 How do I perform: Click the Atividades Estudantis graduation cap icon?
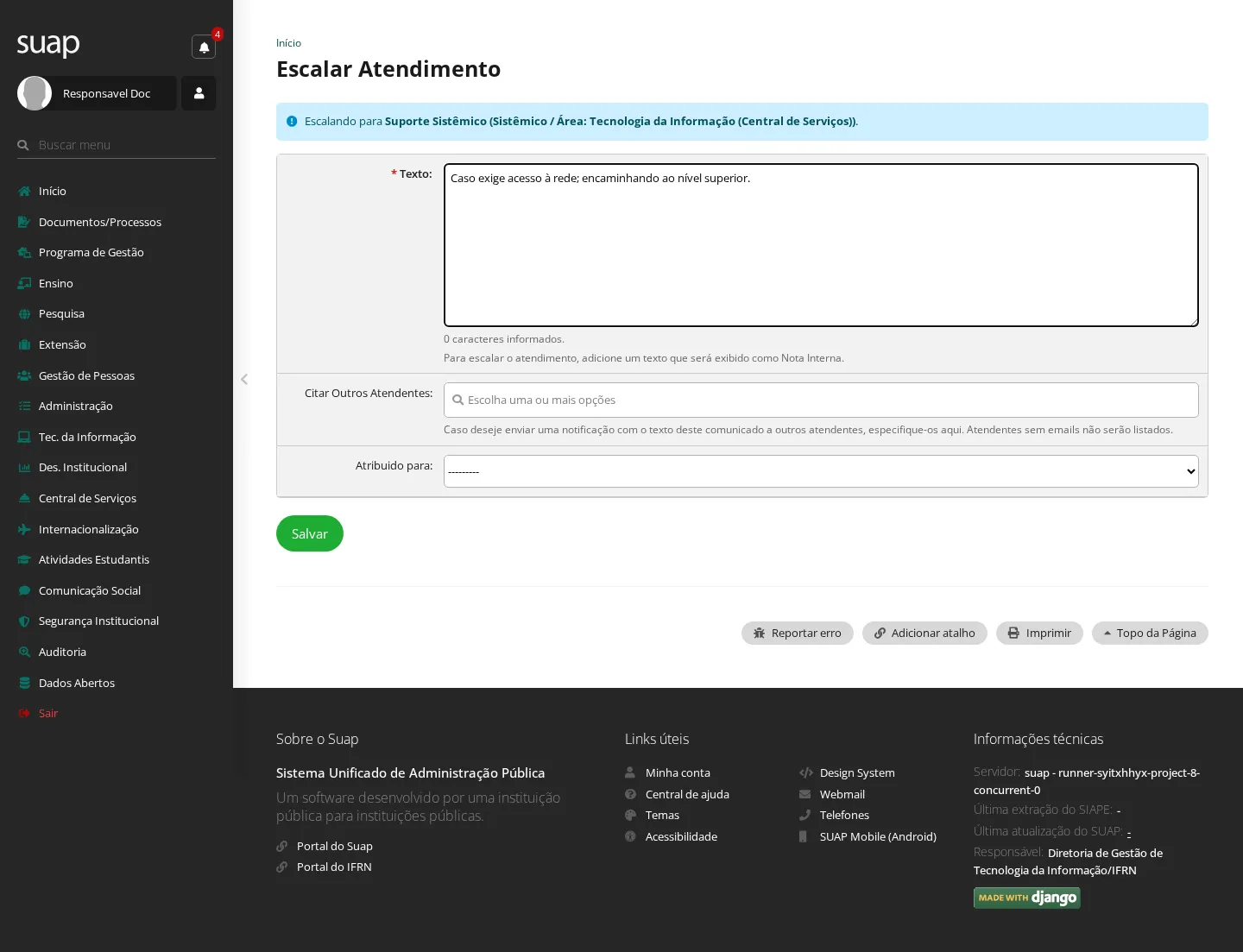pyautogui.click(x=24, y=559)
